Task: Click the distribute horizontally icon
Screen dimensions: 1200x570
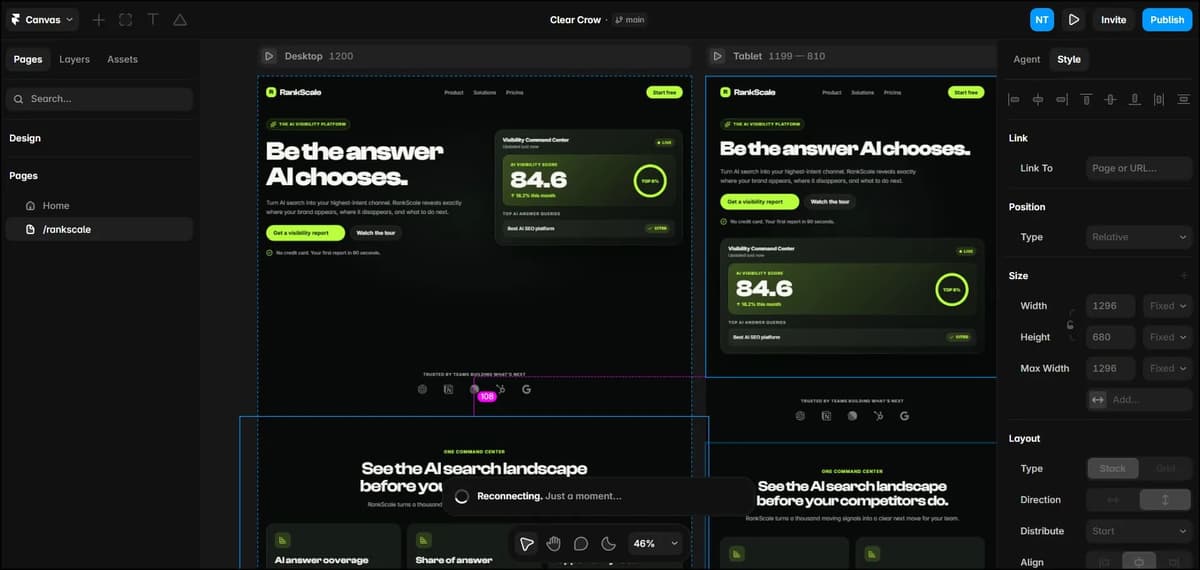Action: pos(1159,99)
